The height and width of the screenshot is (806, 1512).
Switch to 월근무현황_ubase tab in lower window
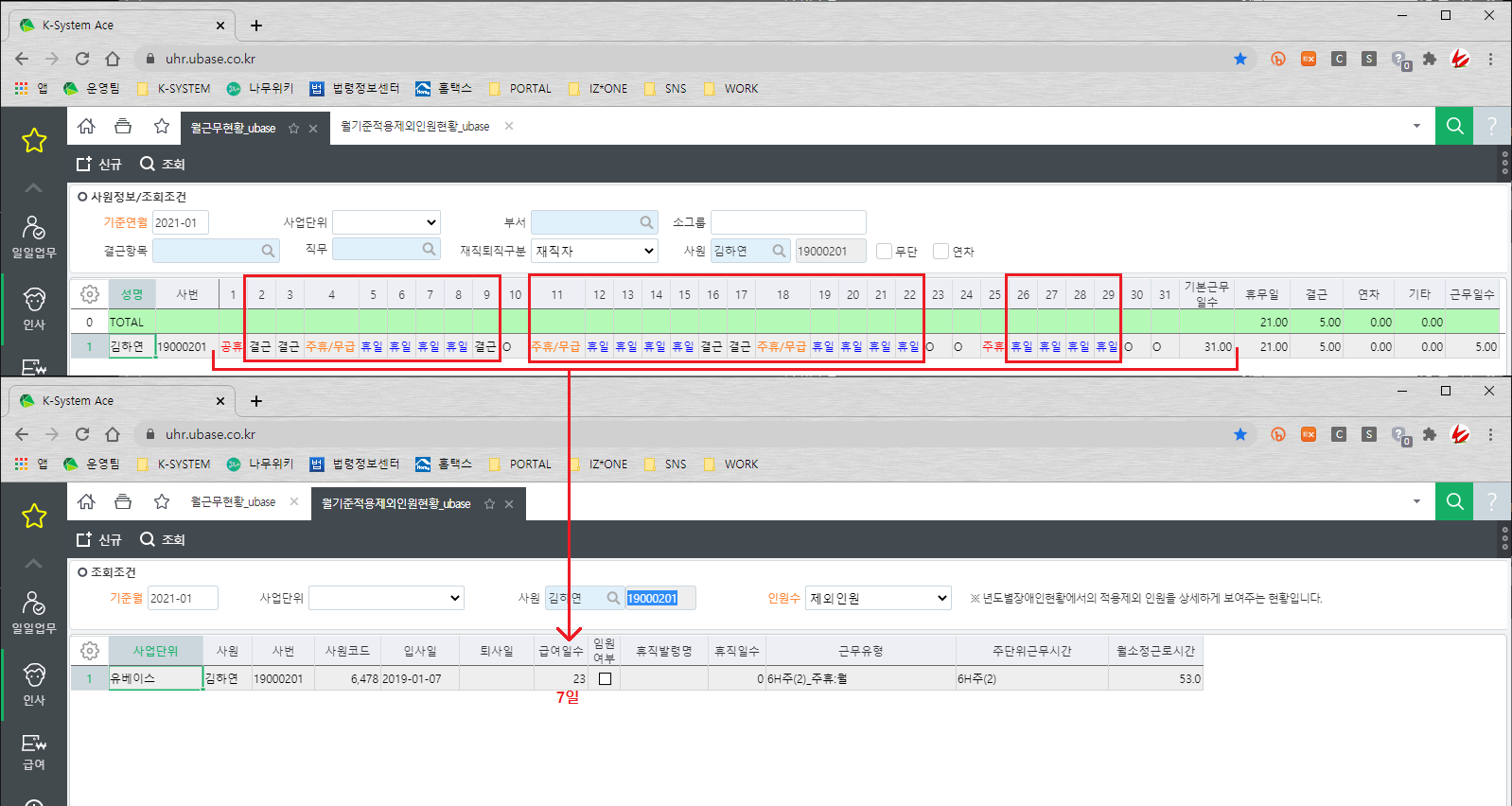(x=233, y=501)
